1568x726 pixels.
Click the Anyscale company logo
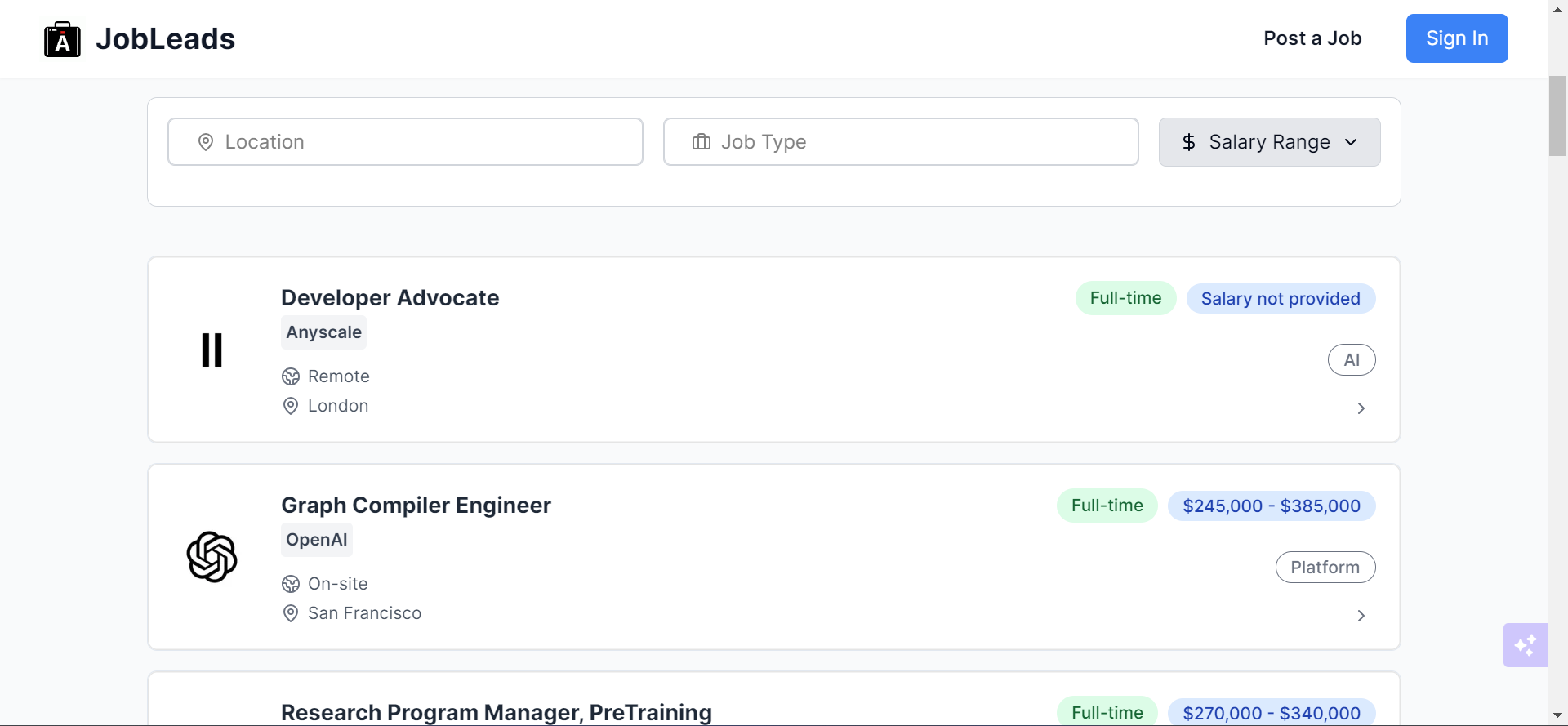212,350
